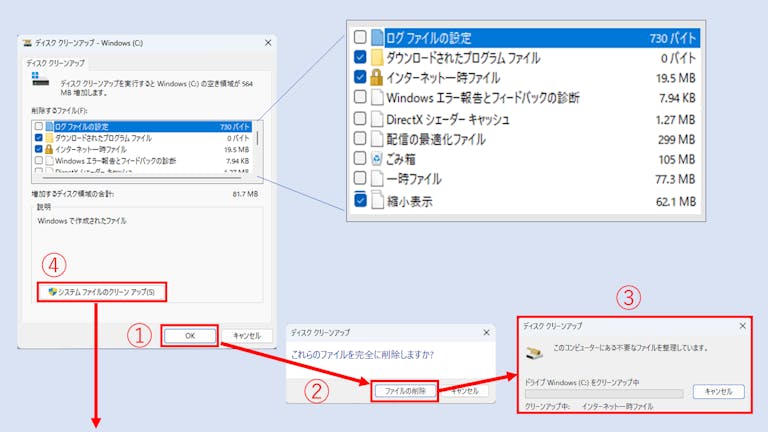Select インターネット一時ファイル name in enlarged list
768x432 pixels.
pyautogui.click(x=443, y=78)
